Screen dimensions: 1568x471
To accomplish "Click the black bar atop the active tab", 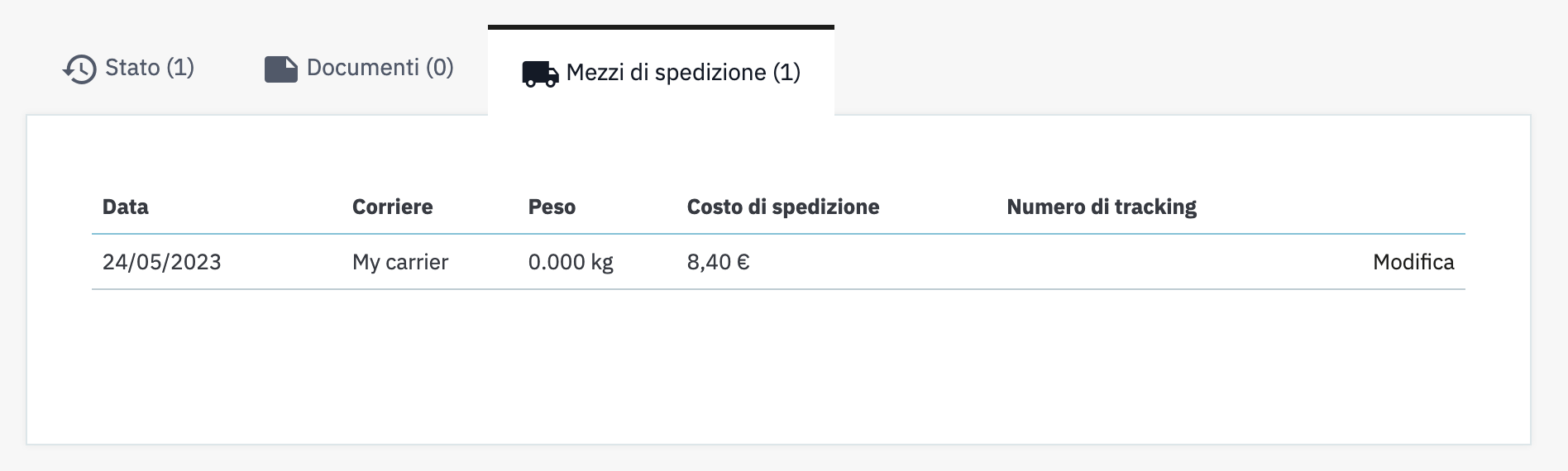I will click(x=661, y=27).
